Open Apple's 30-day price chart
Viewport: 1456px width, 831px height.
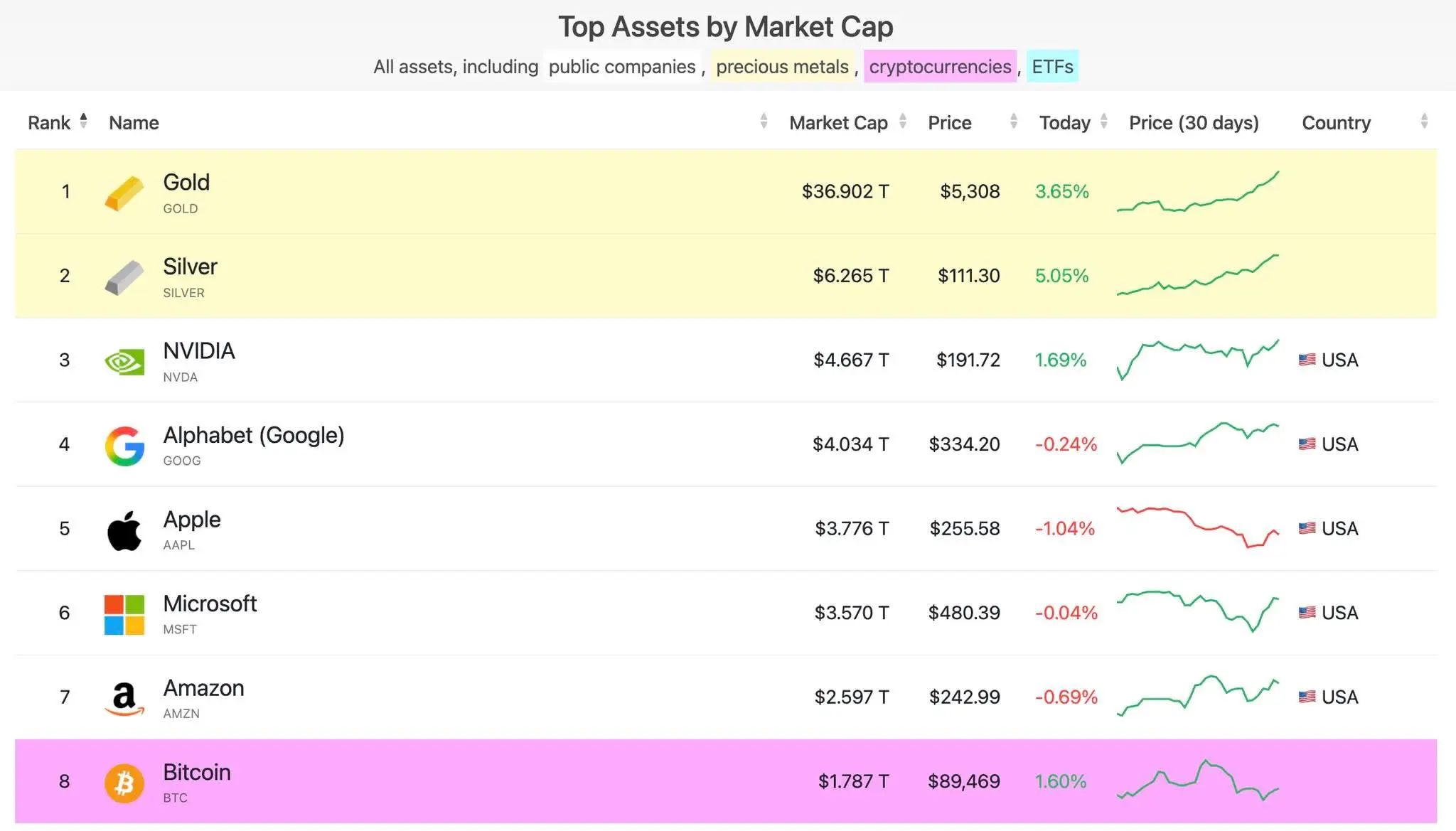pos(1198,528)
